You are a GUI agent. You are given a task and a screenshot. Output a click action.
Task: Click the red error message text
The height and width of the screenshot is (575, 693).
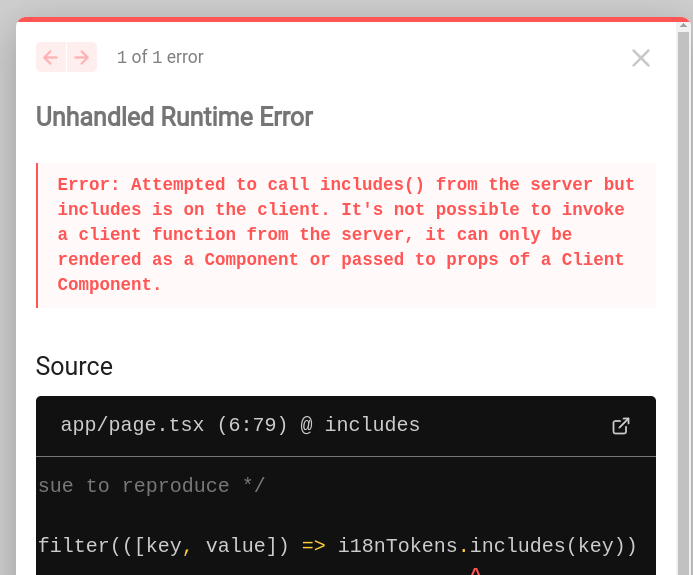point(346,234)
